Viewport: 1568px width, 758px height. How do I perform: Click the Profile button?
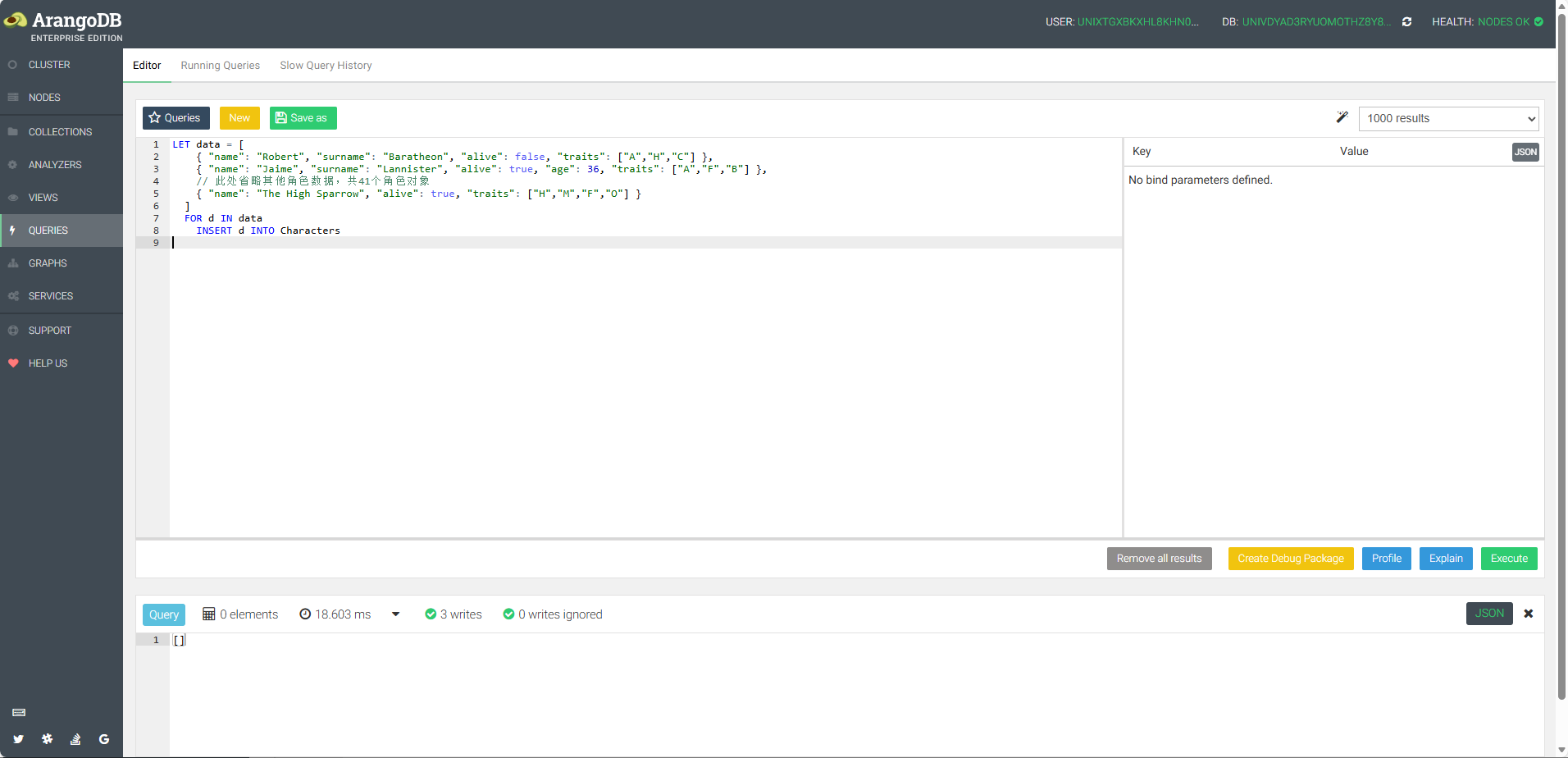(x=1387, y=559)
